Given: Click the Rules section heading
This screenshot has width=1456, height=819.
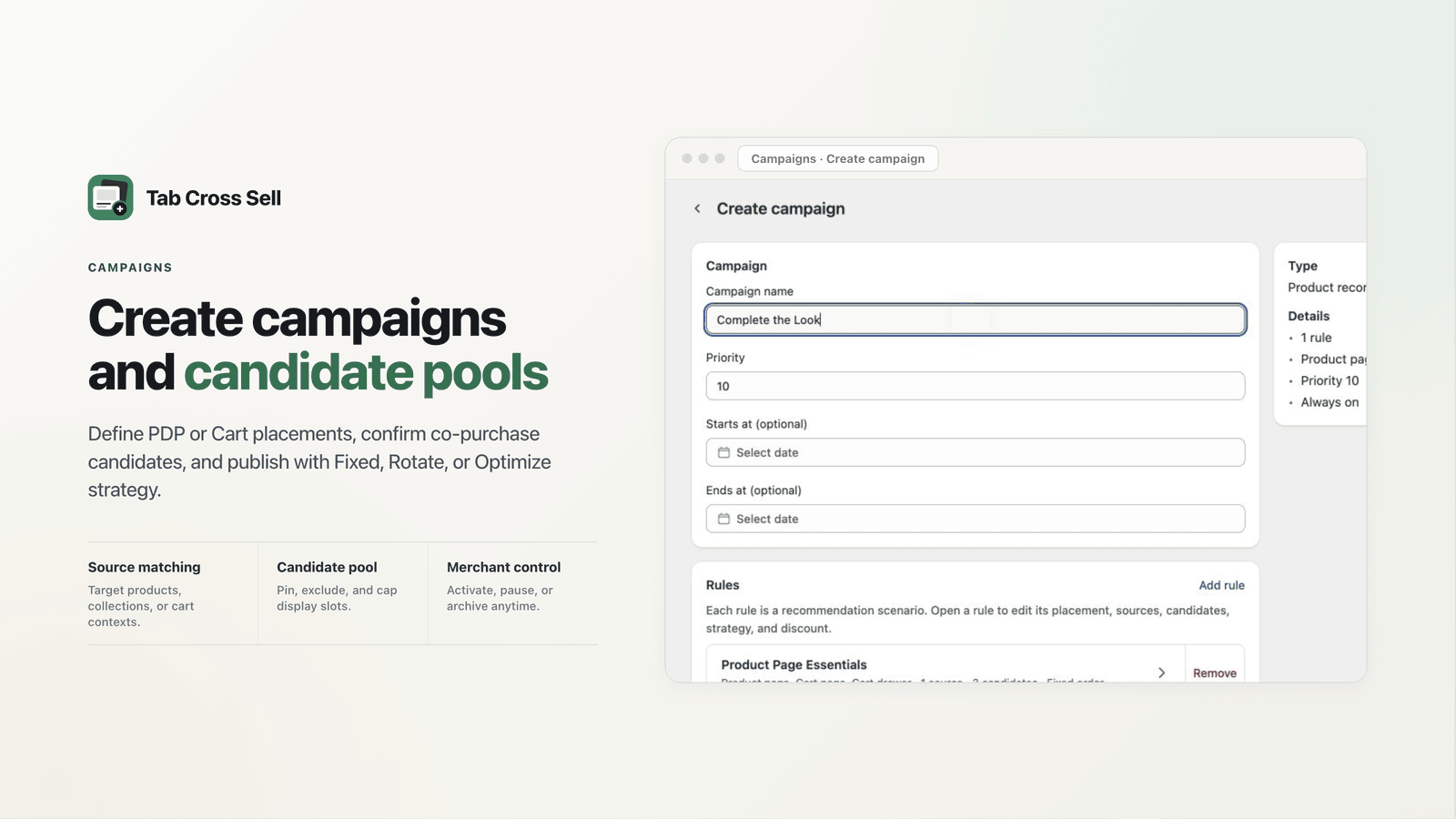Looking at the screenshot, I should [x=723, y=585].
